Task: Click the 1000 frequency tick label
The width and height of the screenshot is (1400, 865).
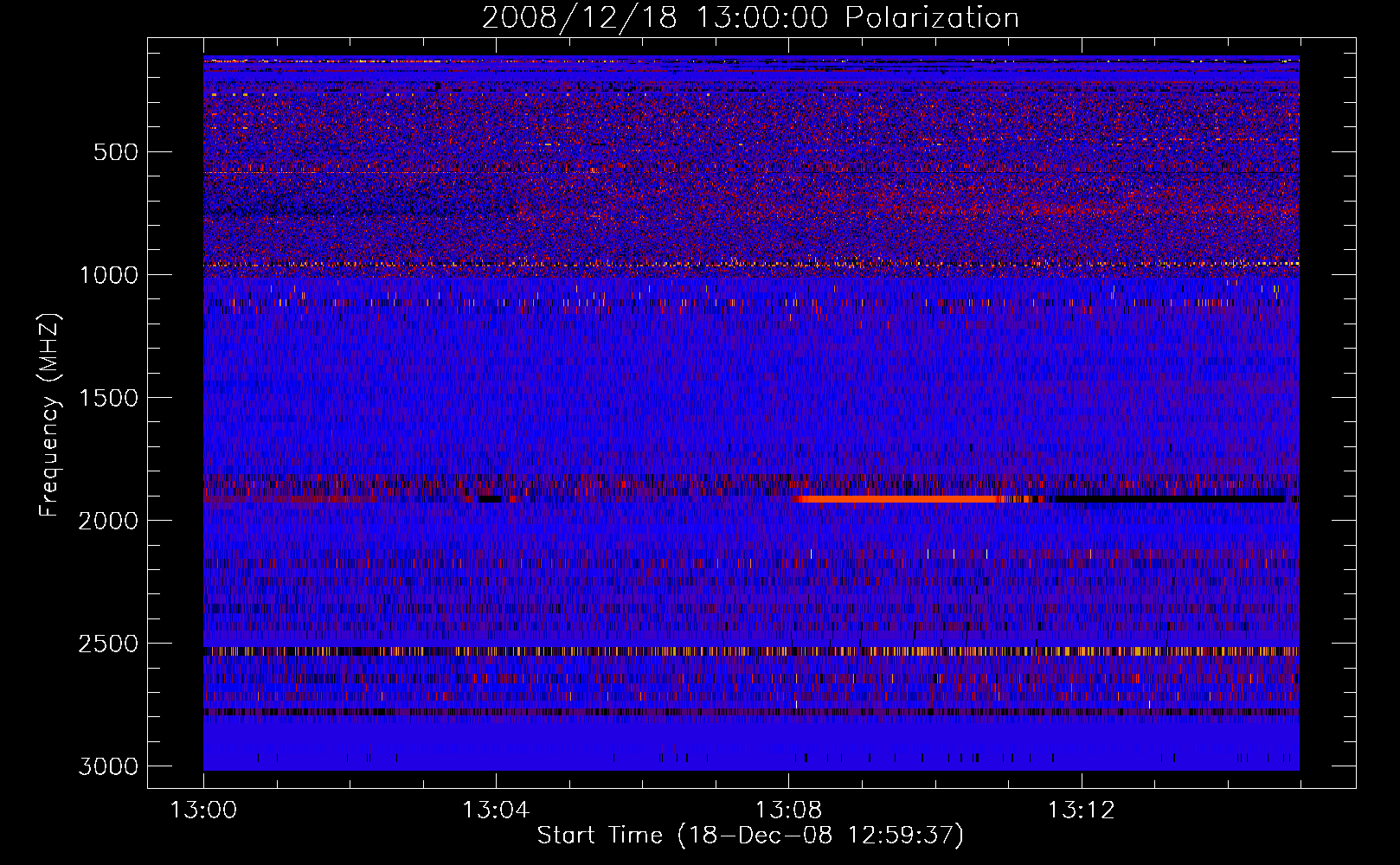Action: (108, 275)
